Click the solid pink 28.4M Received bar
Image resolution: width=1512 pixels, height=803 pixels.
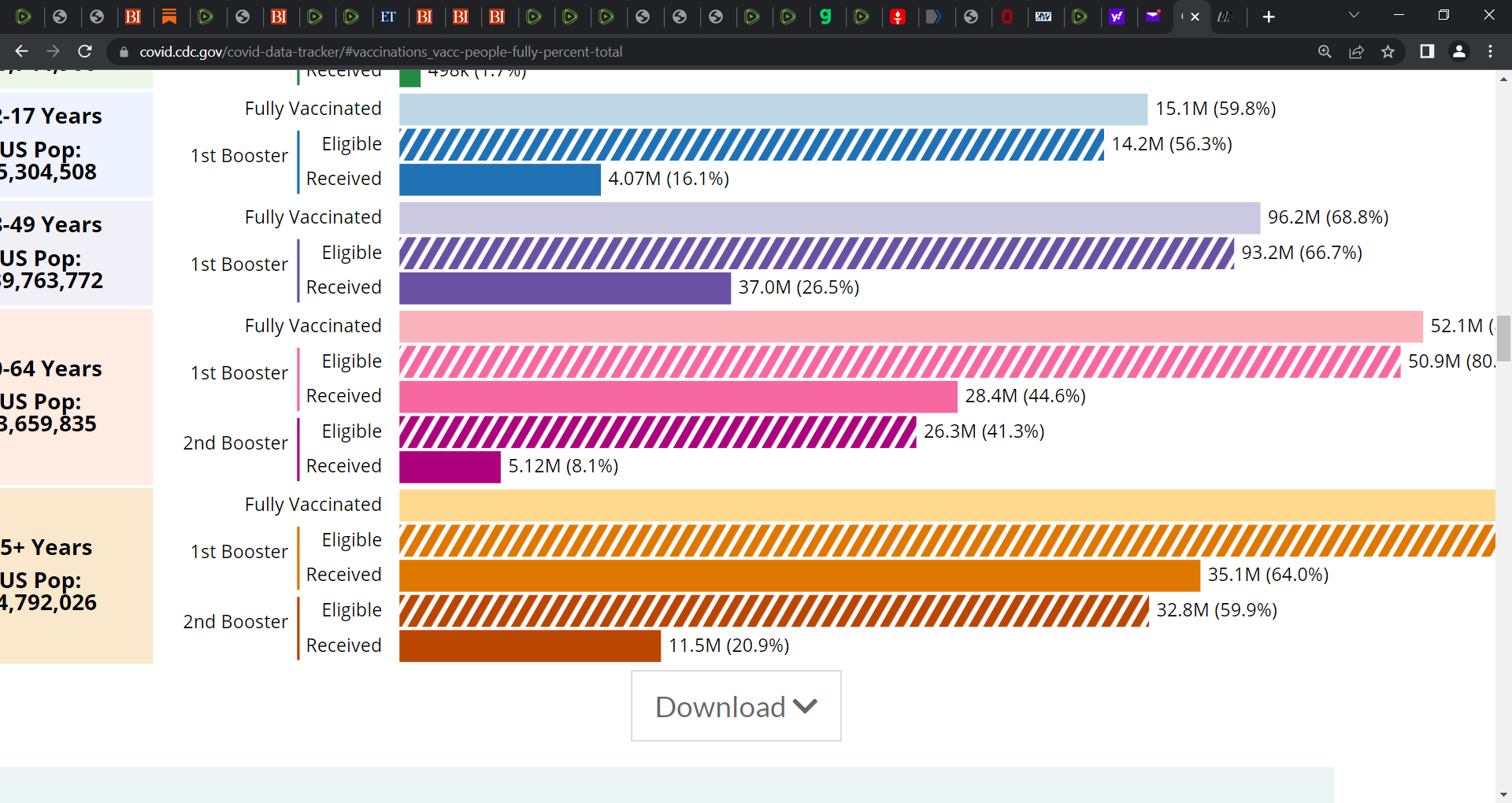point(678,397)
